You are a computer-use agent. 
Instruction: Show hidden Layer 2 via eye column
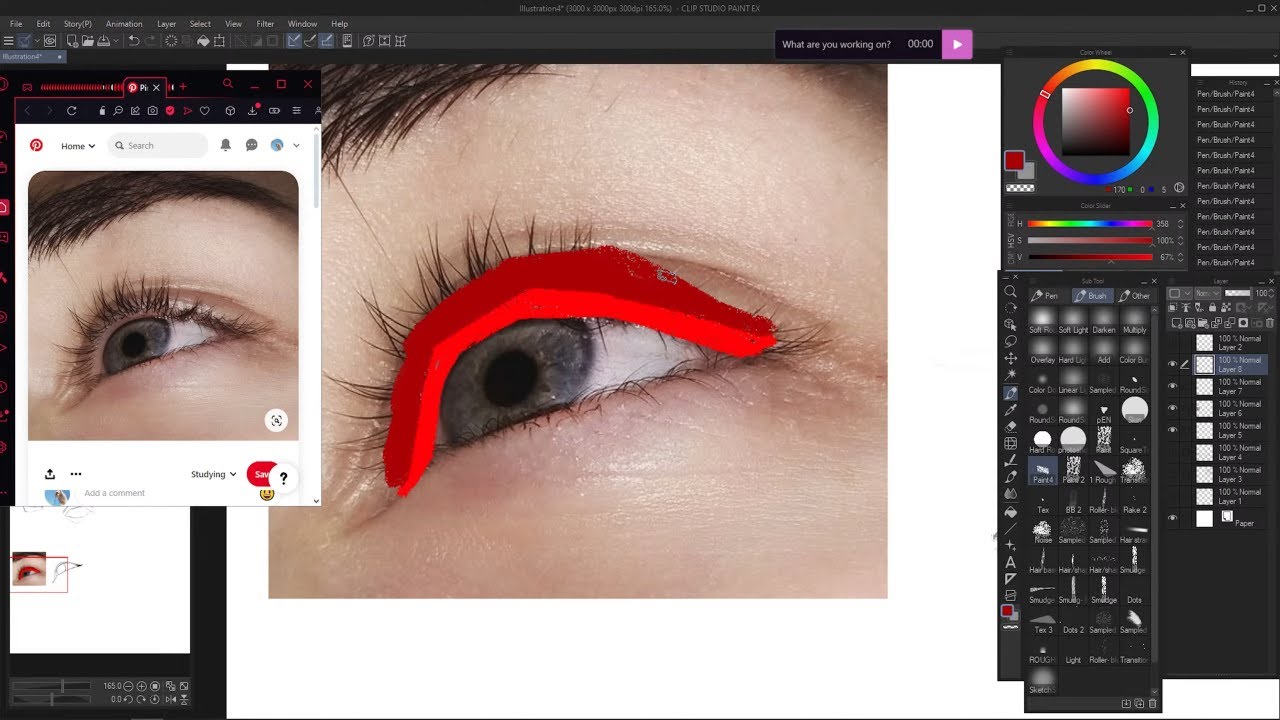click(x=1172, y=343)
